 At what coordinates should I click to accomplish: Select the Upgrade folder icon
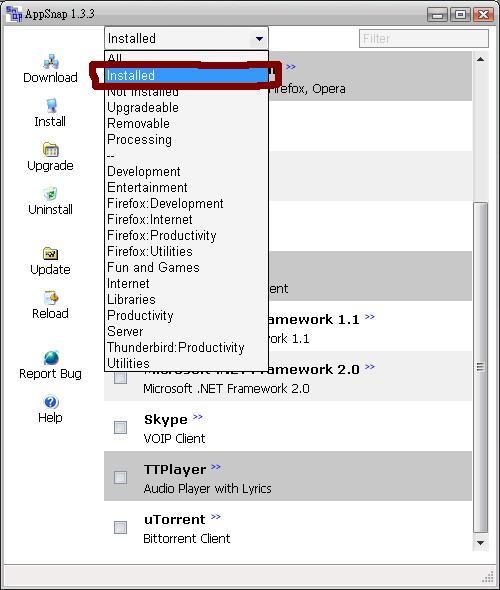[51, 150]
